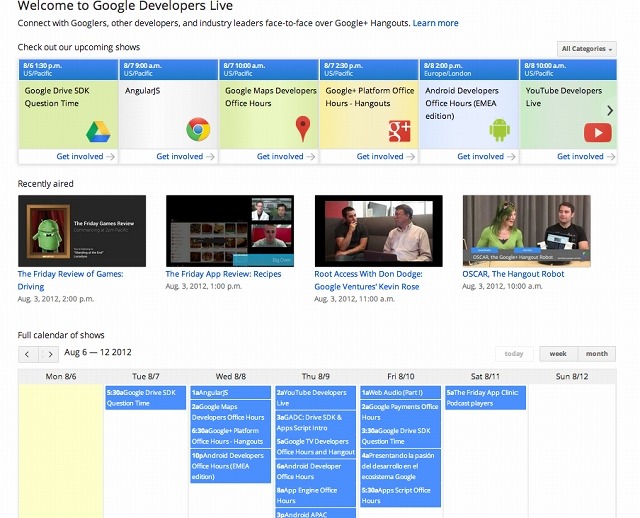This screenshot has height=518, width=640.
Task: Get involved in Google Drive SDK Question Time
Action: 85,156
